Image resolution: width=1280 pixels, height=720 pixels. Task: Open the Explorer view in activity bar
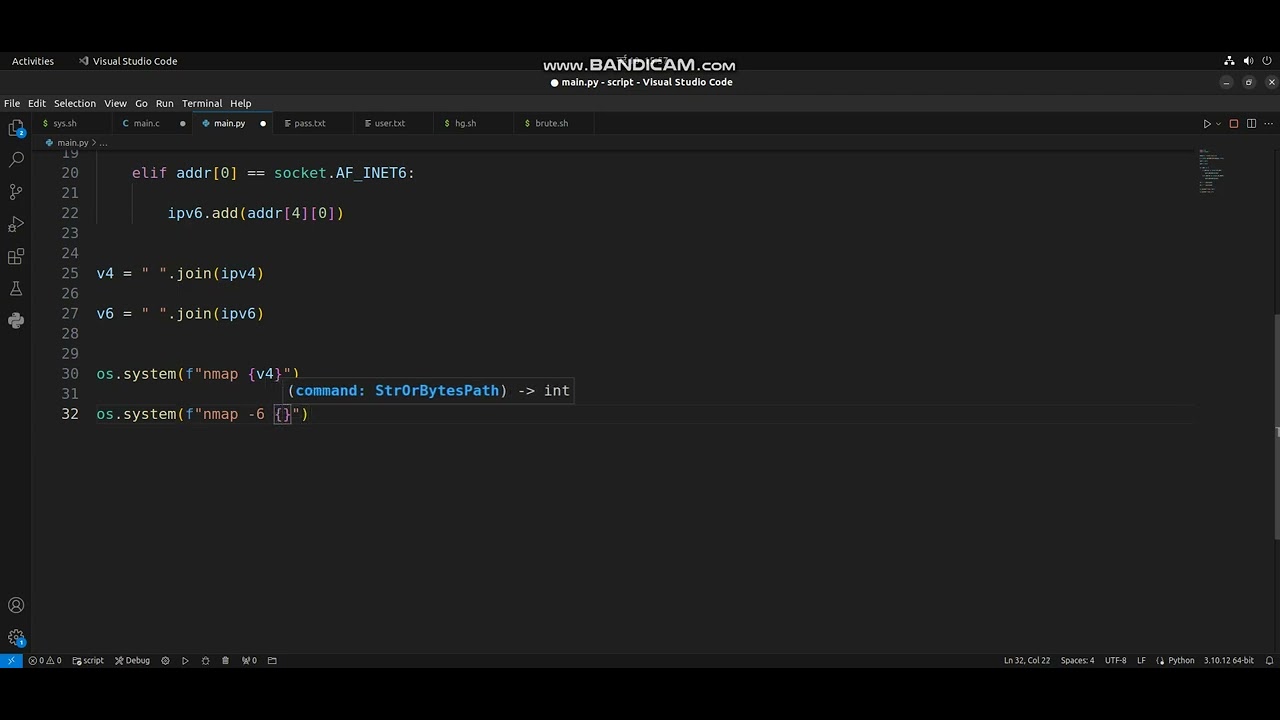point(16,128)
